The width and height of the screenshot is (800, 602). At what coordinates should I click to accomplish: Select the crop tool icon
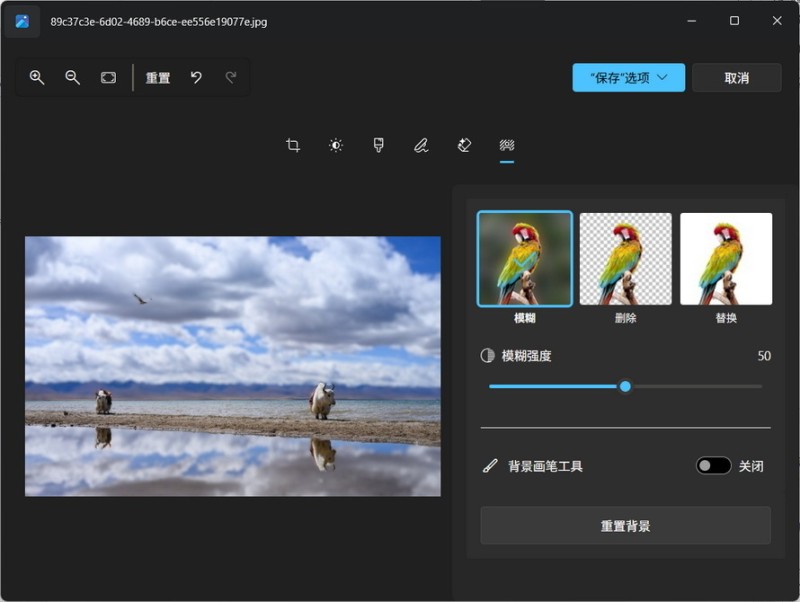[293, 146]
